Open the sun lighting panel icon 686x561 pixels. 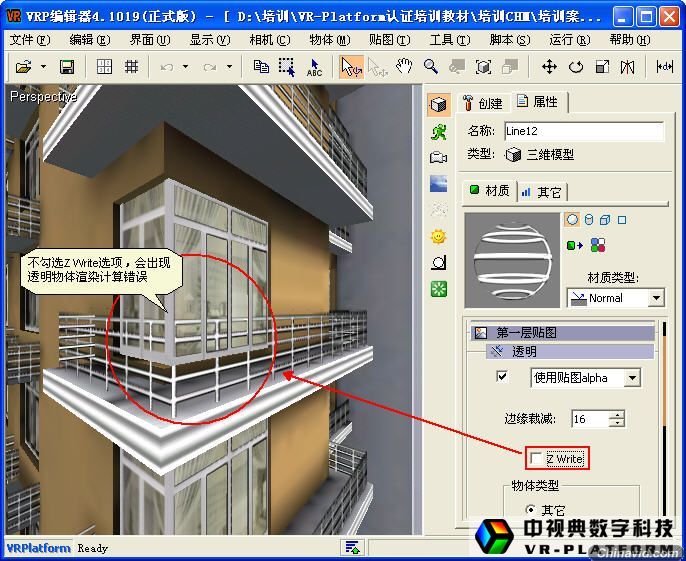[x=438, y=236]
